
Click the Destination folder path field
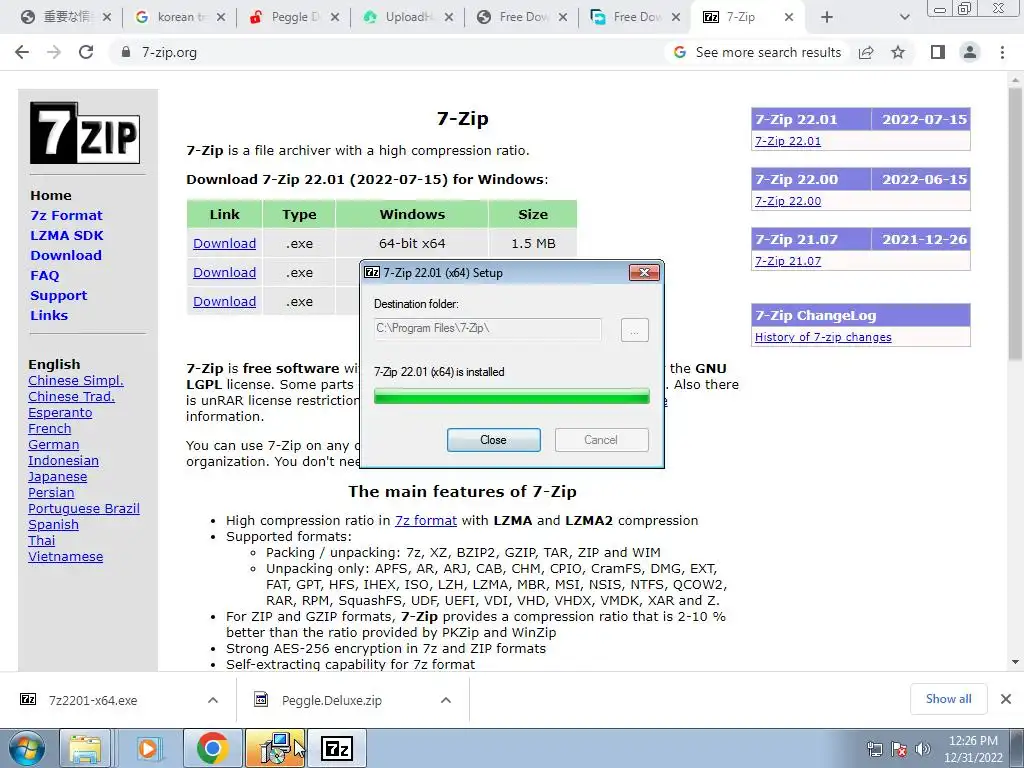pyautogui.click(x=487, y=328)
